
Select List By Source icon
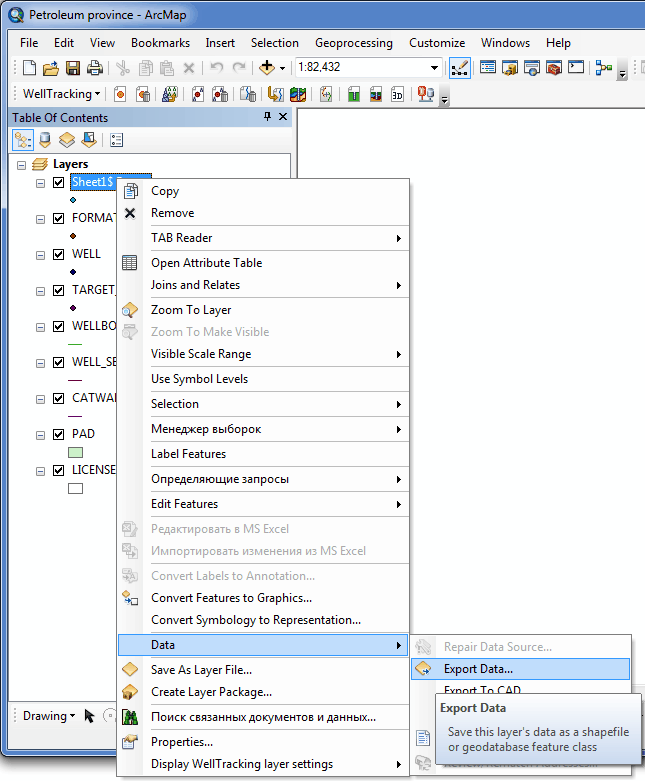click(x=45, y=140)
